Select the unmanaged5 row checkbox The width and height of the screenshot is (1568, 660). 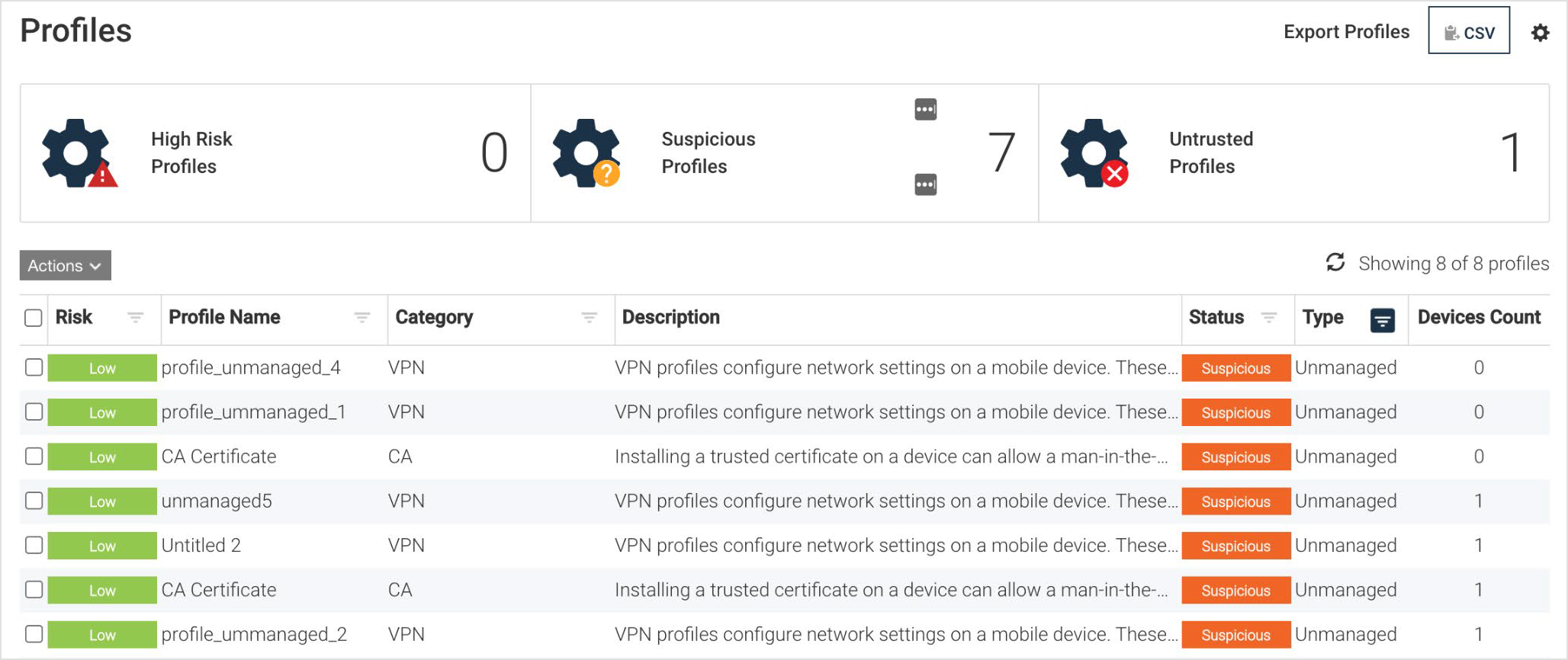pyautogui.click(x=34, y=501)
